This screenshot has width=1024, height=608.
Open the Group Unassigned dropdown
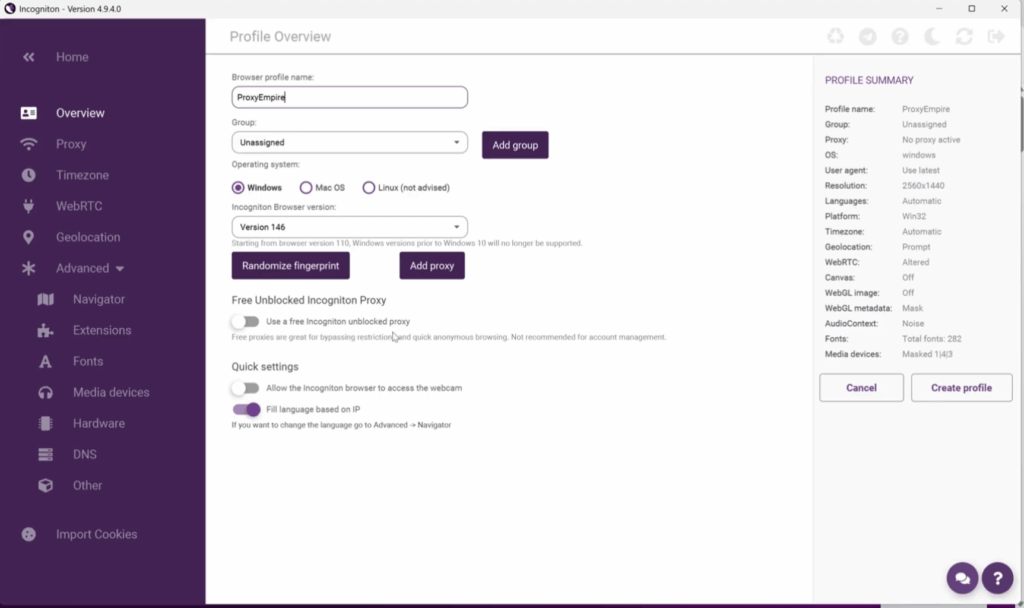349,142
